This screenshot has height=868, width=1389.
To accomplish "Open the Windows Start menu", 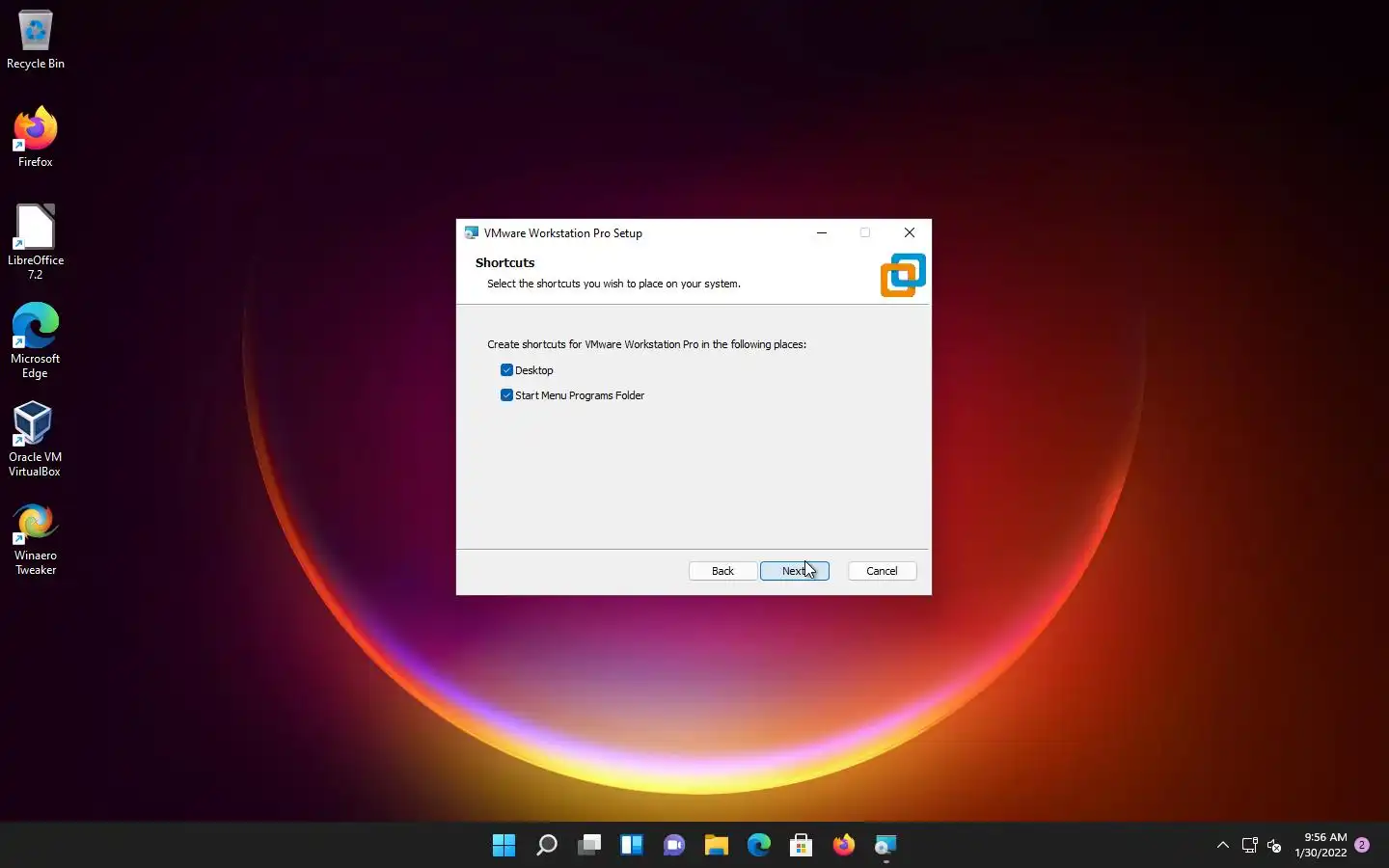I will click(504, 846).
